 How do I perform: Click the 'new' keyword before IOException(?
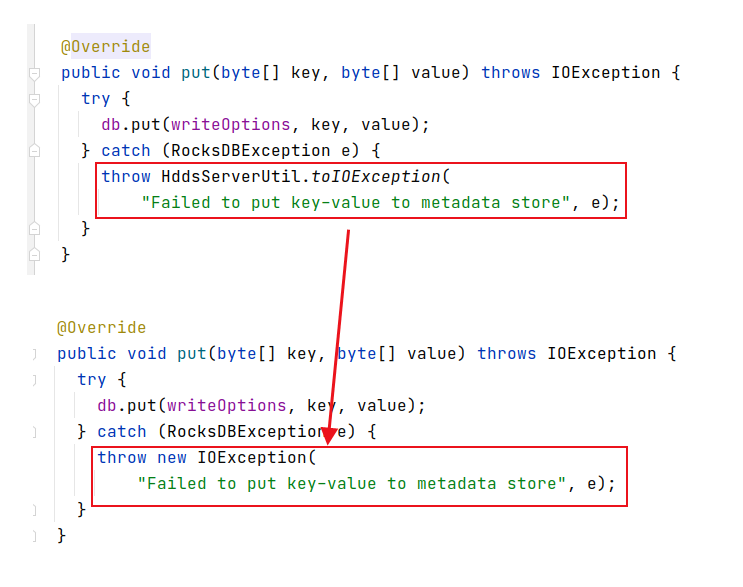pyautogui.click(x=172, y=458)
